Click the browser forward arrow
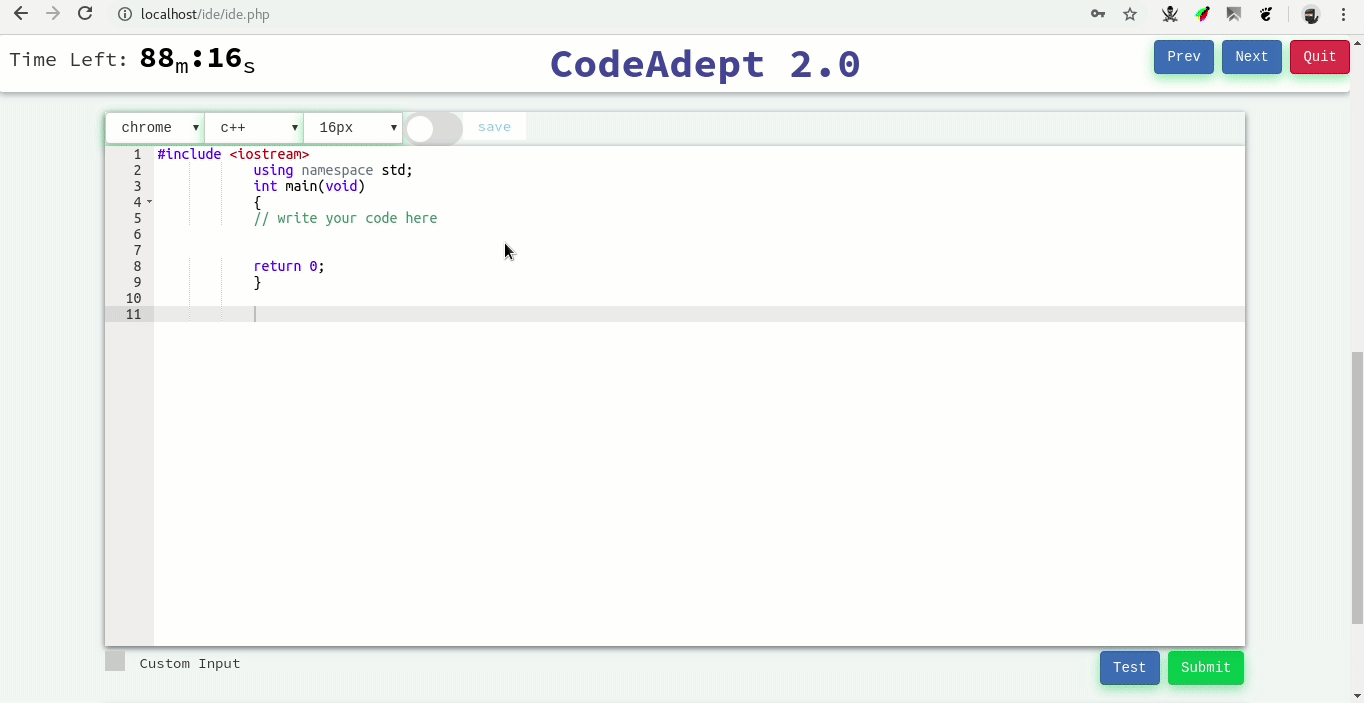This screenshot has height=703, width=1364. coord(53,14)
